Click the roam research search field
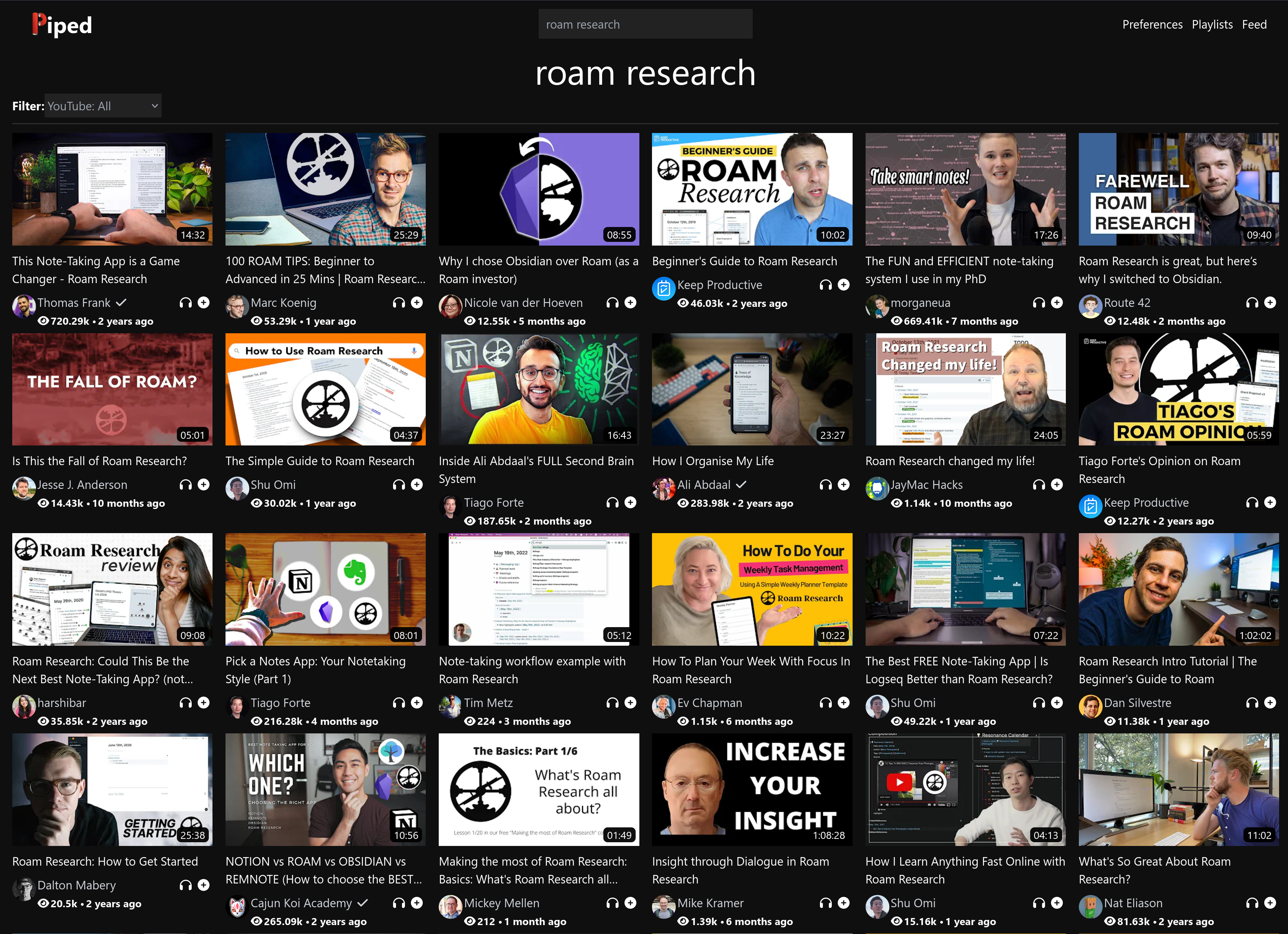The width and height of the screenshot is (1288, 934). (645, 25)
